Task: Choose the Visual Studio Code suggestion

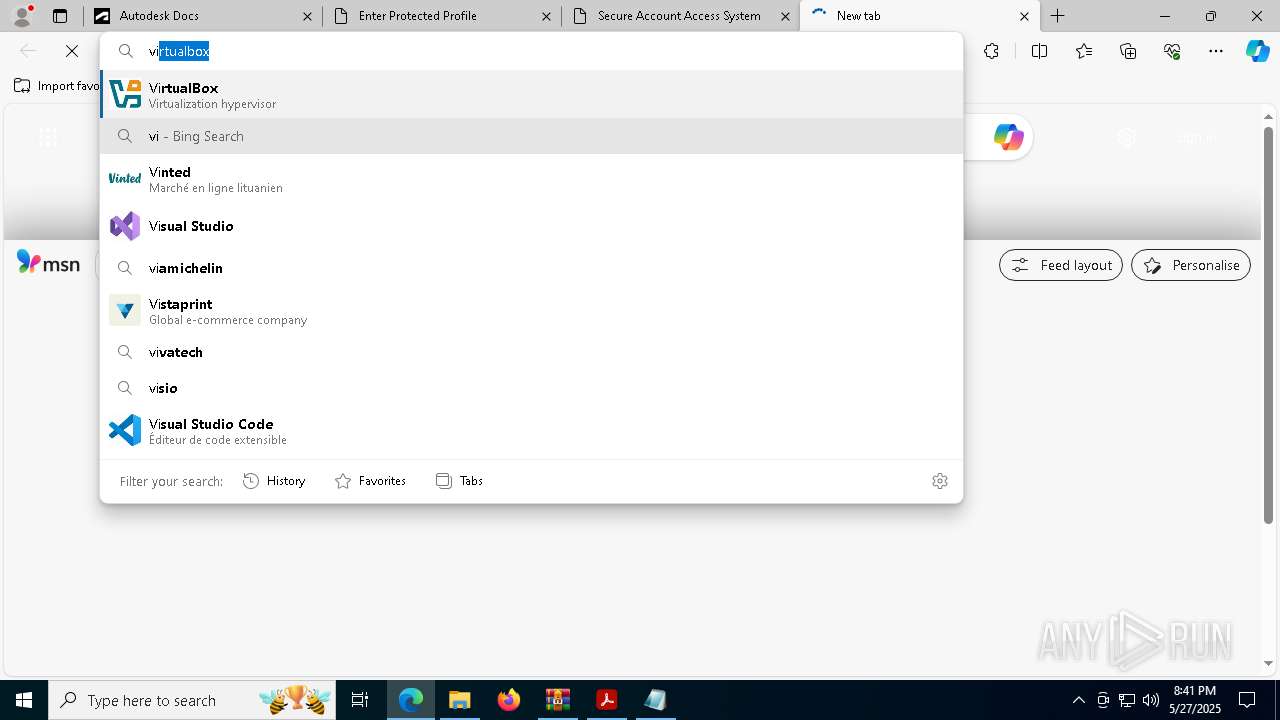Action: point(531,431)
